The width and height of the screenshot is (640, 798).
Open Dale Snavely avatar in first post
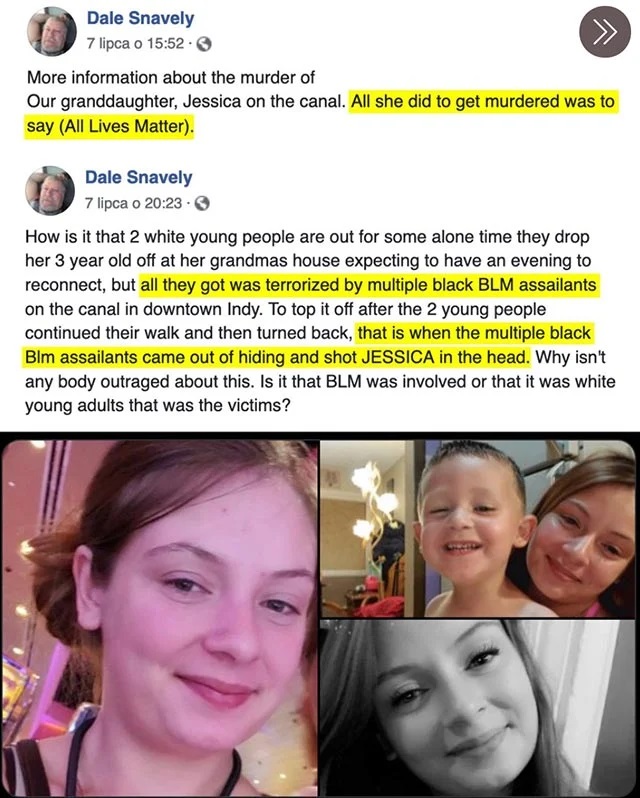(51, 32)
